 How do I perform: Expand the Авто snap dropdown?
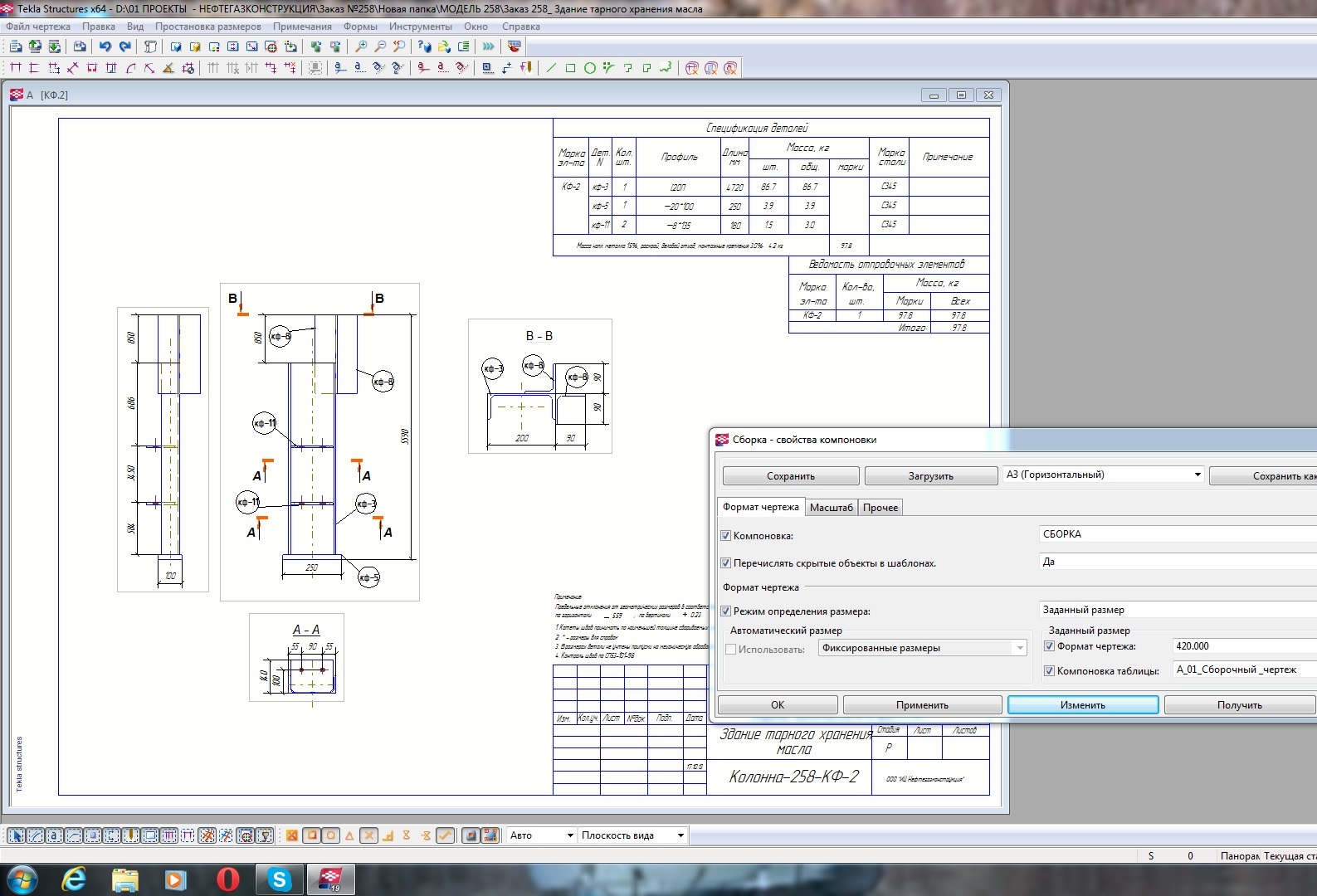570,835
